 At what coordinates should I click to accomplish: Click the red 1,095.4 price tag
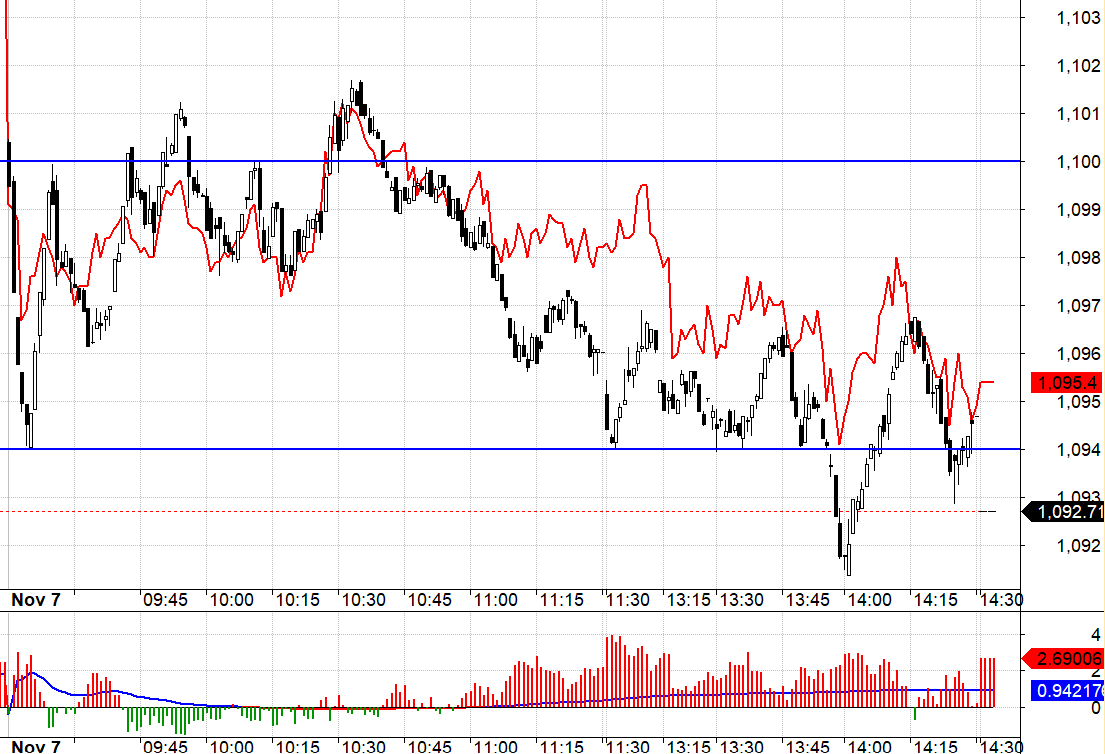(1066, 382)
